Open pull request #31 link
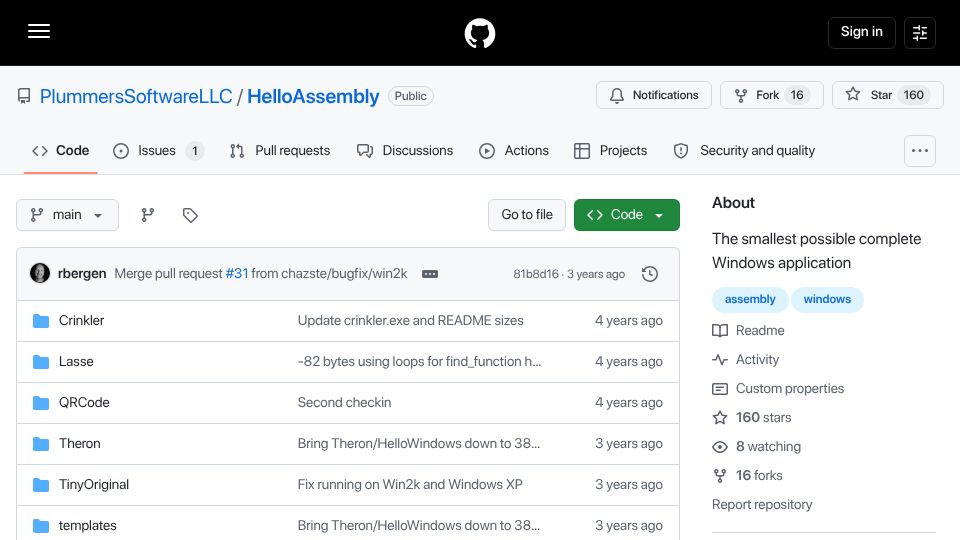The image size is (960, 540). [x=237, y=274]
